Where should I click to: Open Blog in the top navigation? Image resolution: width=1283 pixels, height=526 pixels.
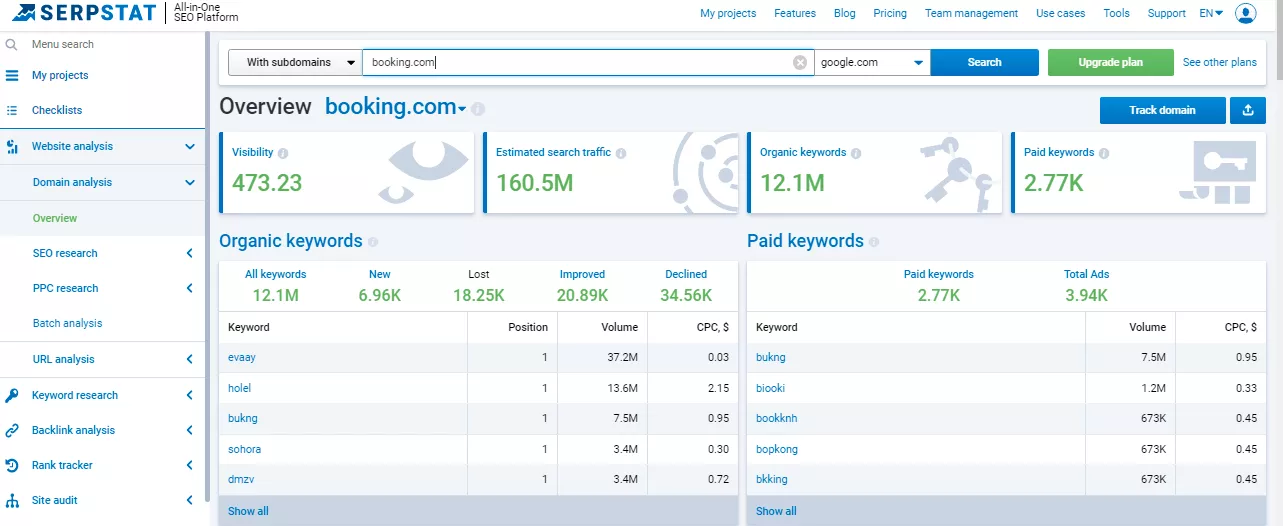pos(844,13)
